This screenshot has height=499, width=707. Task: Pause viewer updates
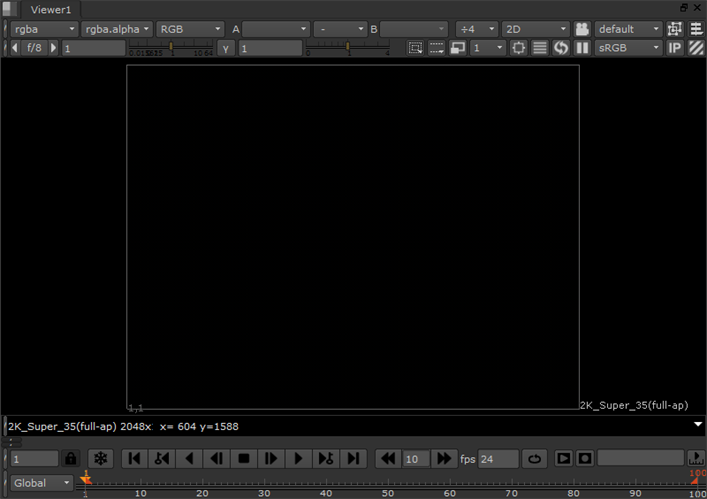pyautogui.click(x=581, y=48)
